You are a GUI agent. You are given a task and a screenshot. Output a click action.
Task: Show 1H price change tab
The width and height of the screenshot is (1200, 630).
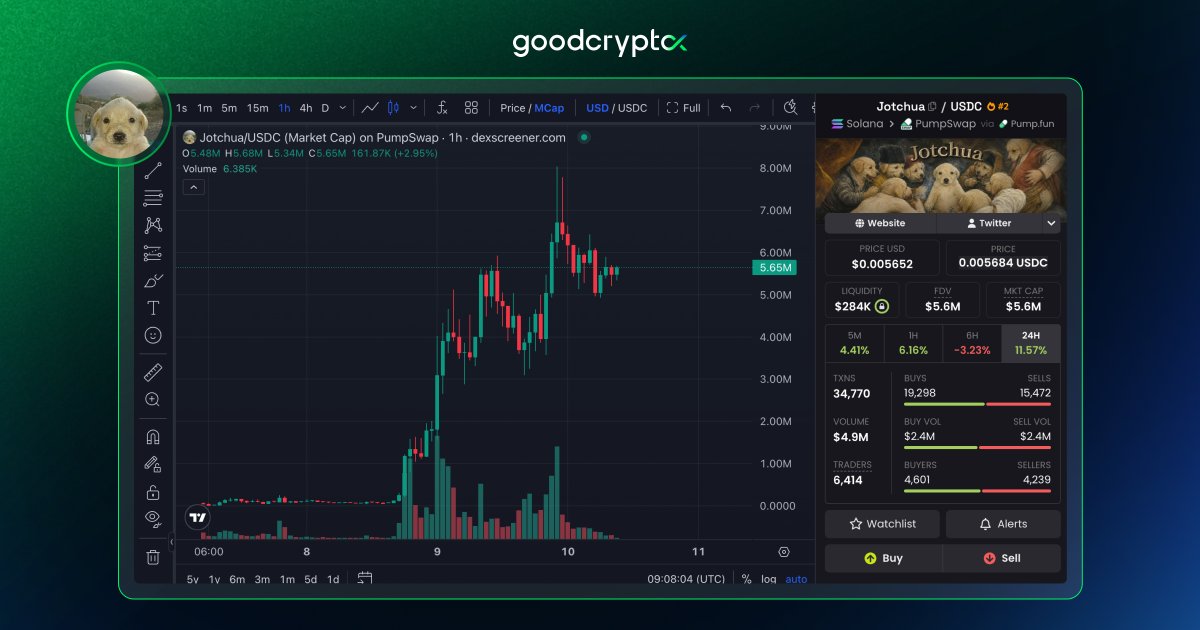point(913,343)
